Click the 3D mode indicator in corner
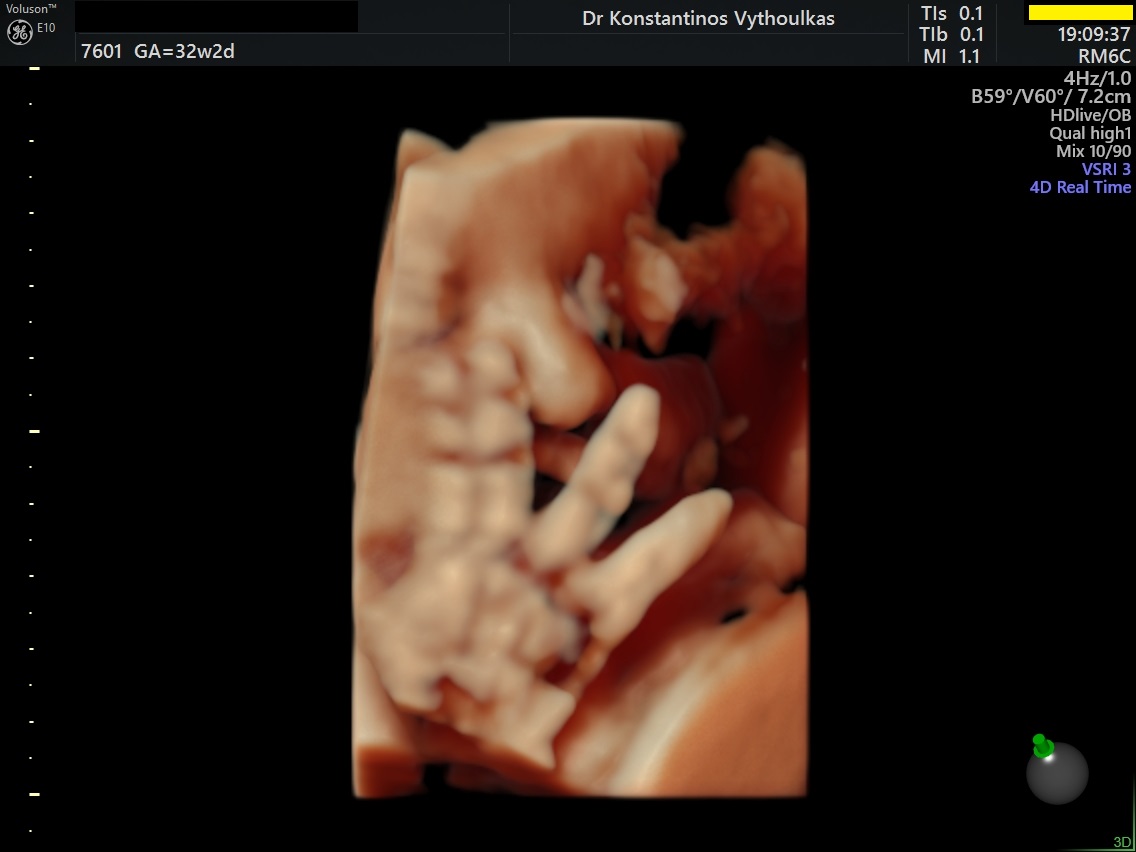 (x=1122, y=842)
